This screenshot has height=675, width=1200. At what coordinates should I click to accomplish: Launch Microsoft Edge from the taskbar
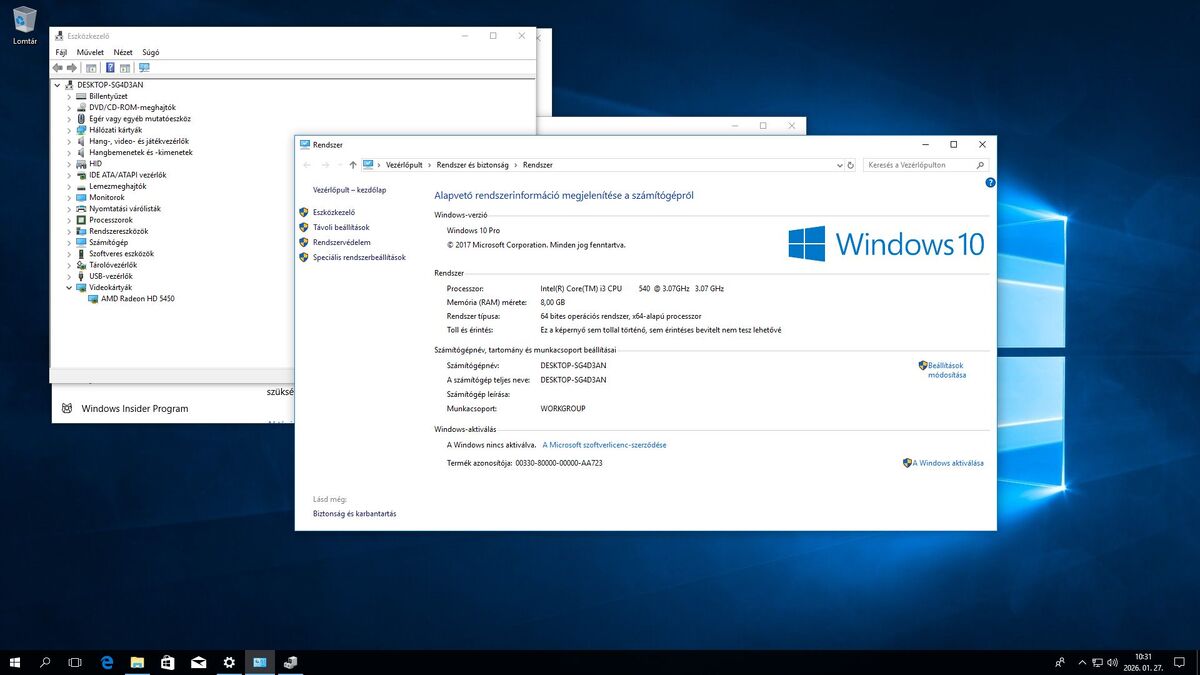coord(107,662)
